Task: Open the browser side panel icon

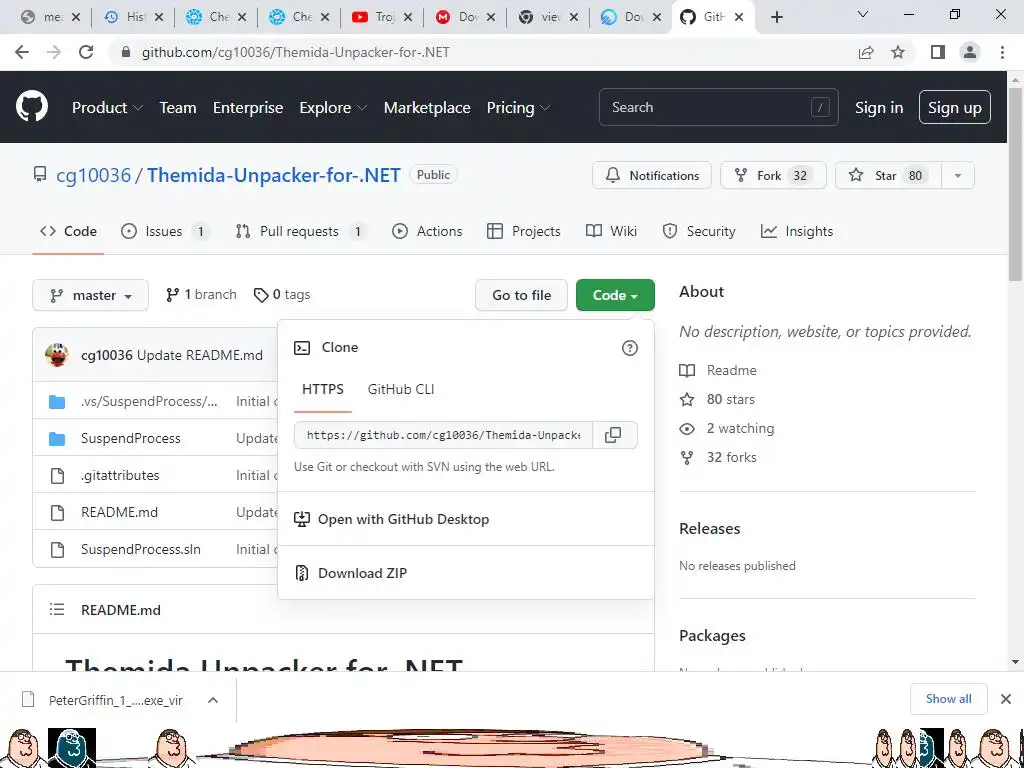Action: click(938, 52)
